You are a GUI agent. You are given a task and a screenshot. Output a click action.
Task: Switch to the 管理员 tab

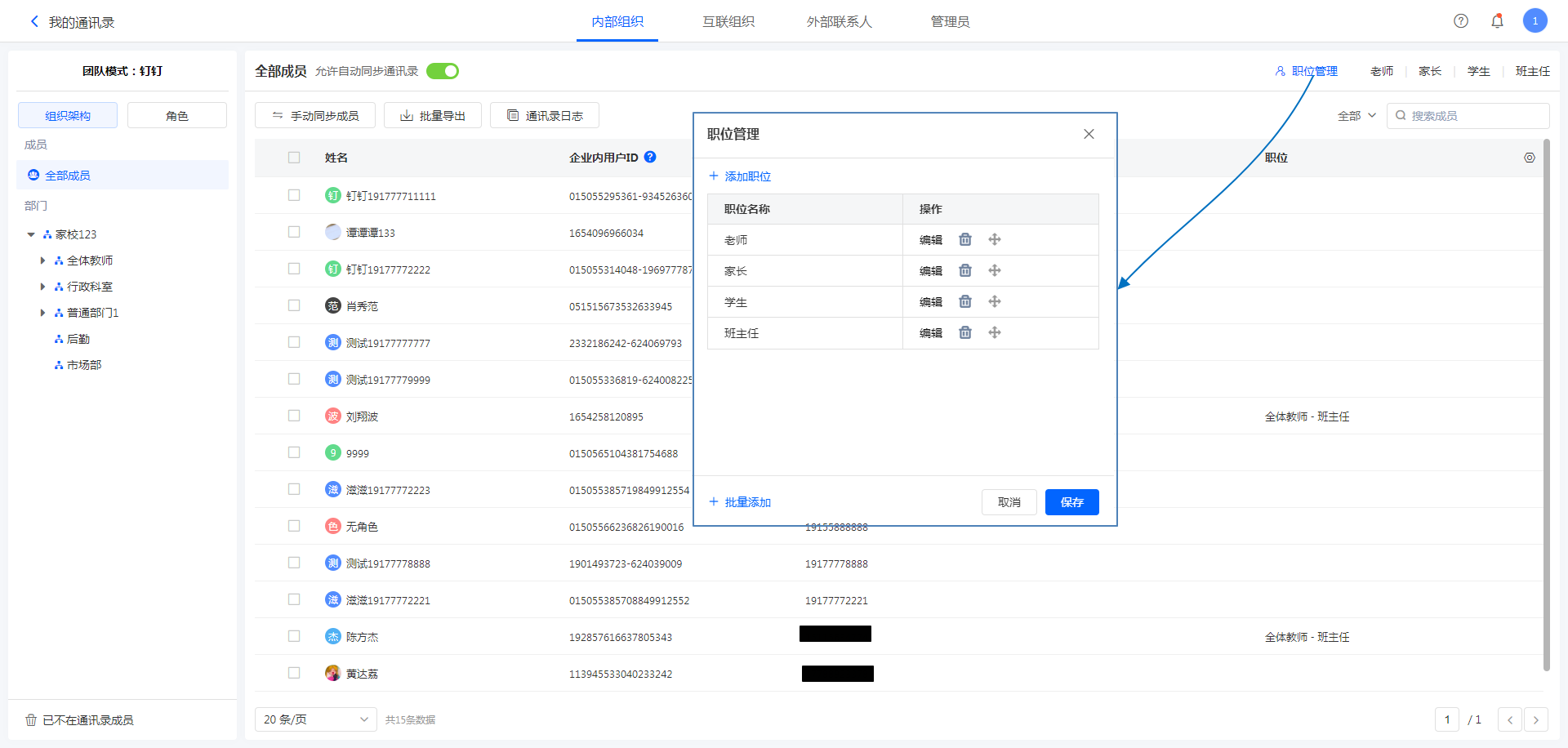pos(950,21)
